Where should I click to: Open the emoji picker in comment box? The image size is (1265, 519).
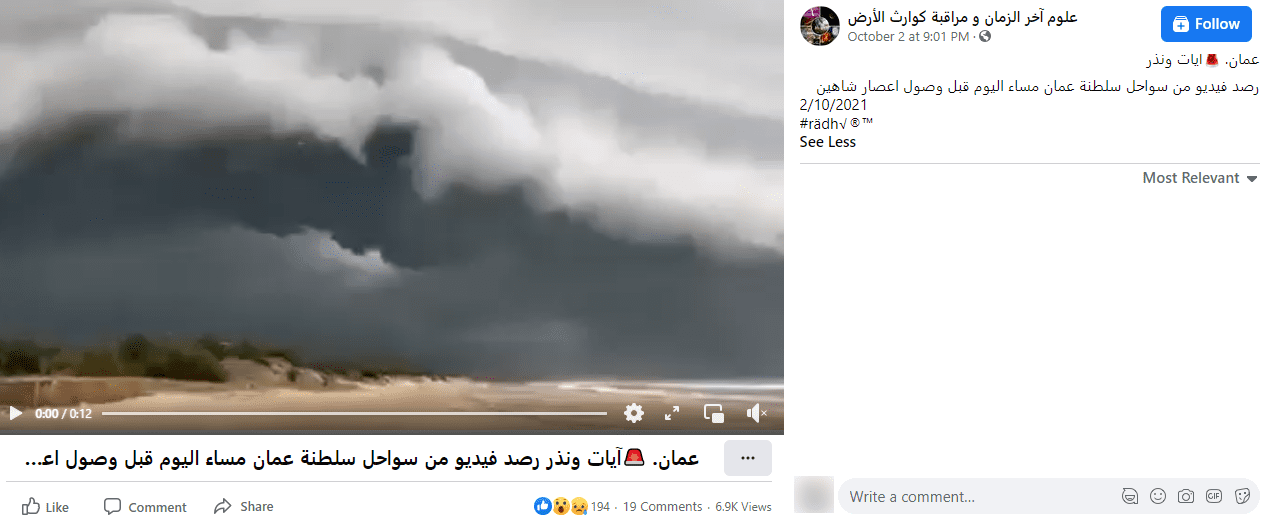click(1158, 496)
